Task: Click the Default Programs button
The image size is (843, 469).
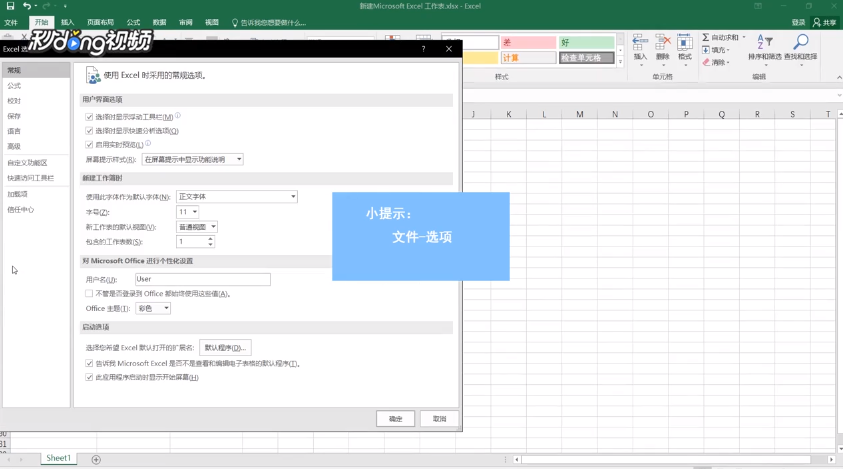Action: (225, 347)
